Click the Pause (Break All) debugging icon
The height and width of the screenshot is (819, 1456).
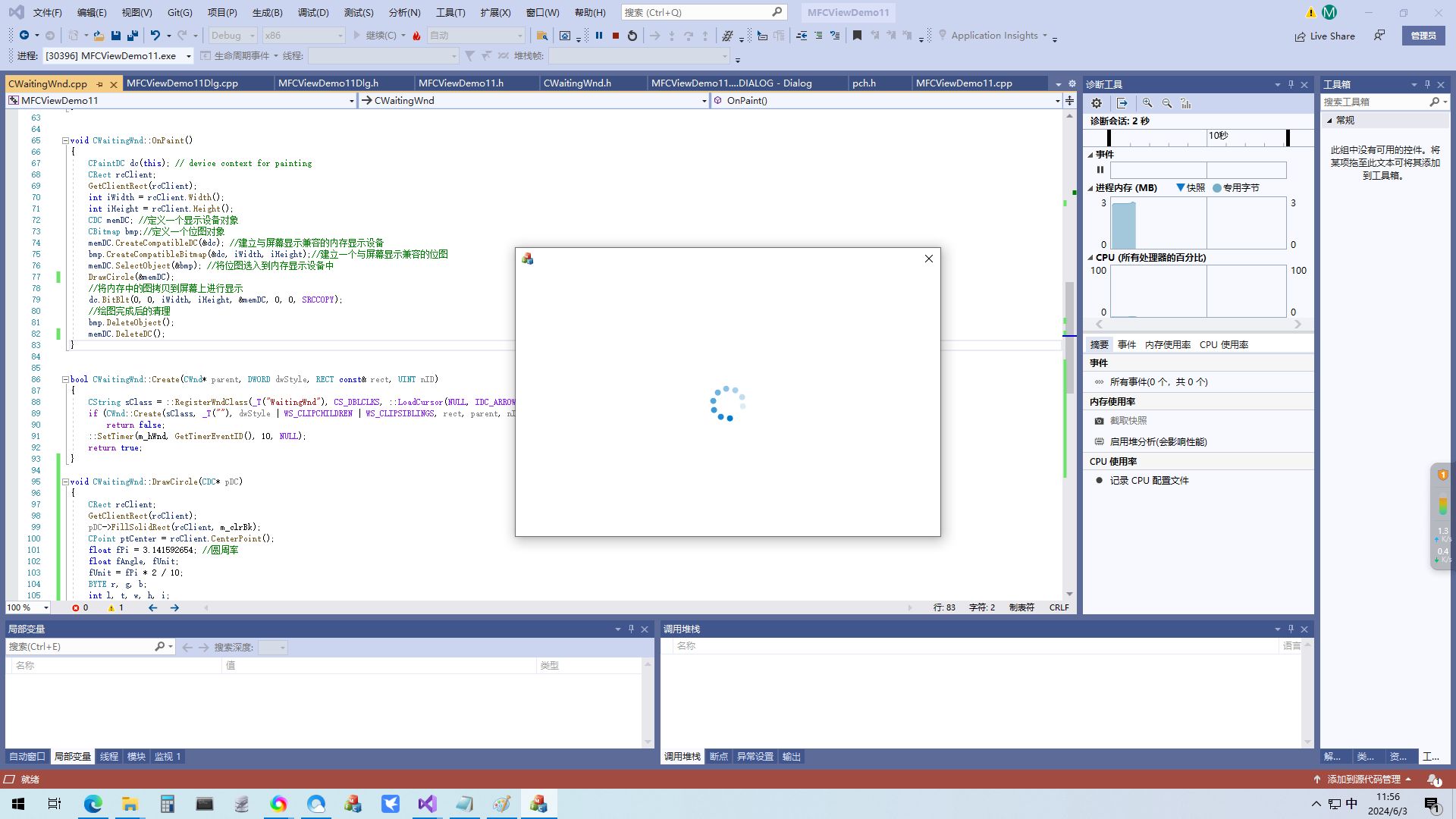pyautogui.click(x=599, y=36)
